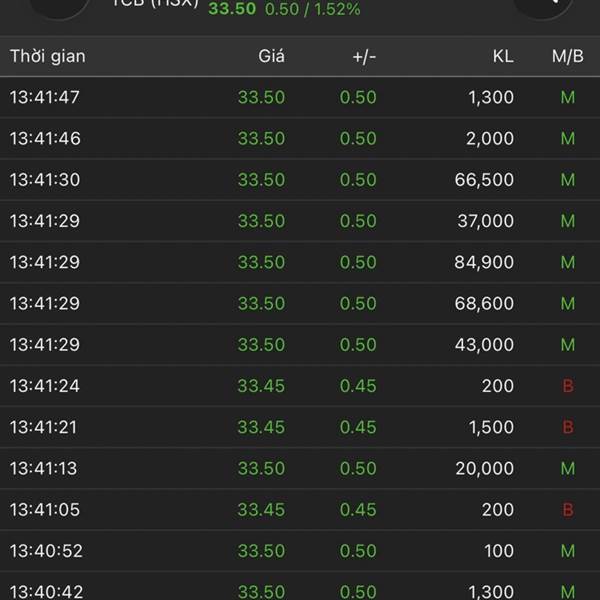
Task: Tap the M/B column header
Action: click(x=567, y=56)
